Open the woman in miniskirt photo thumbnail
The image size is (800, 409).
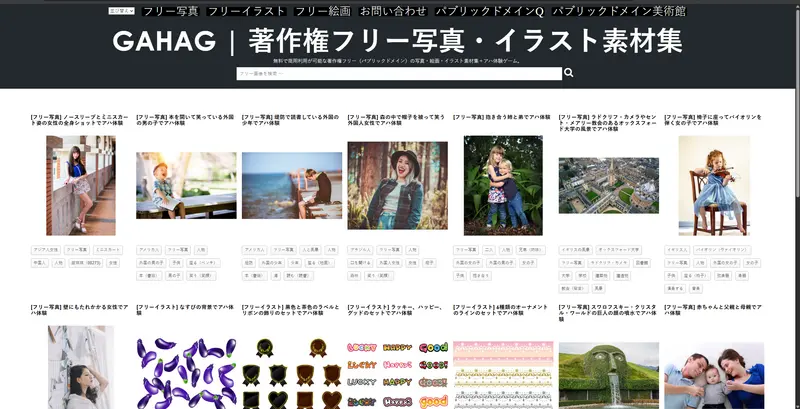pyautogui.click(x=81, y=185)
